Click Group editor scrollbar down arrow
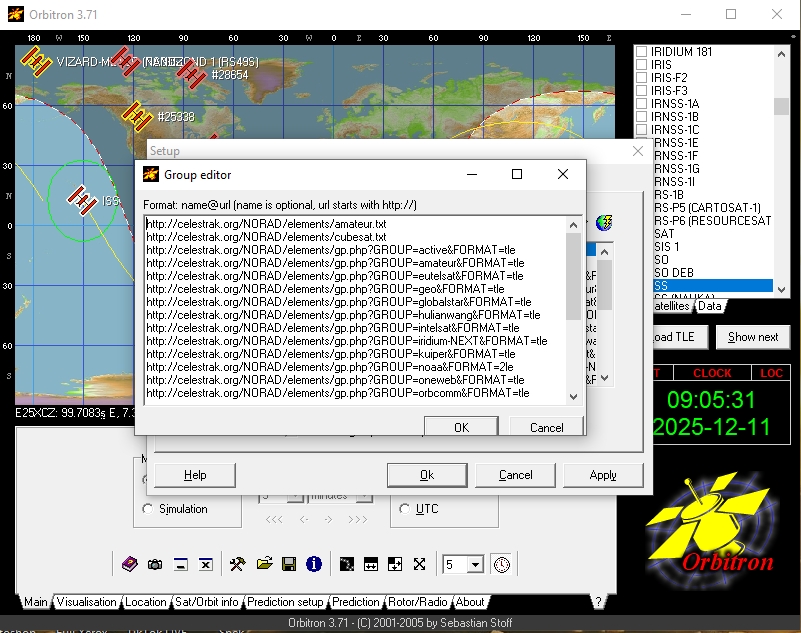The width and height of the screenshot is (801, 633). click(573, 397)
